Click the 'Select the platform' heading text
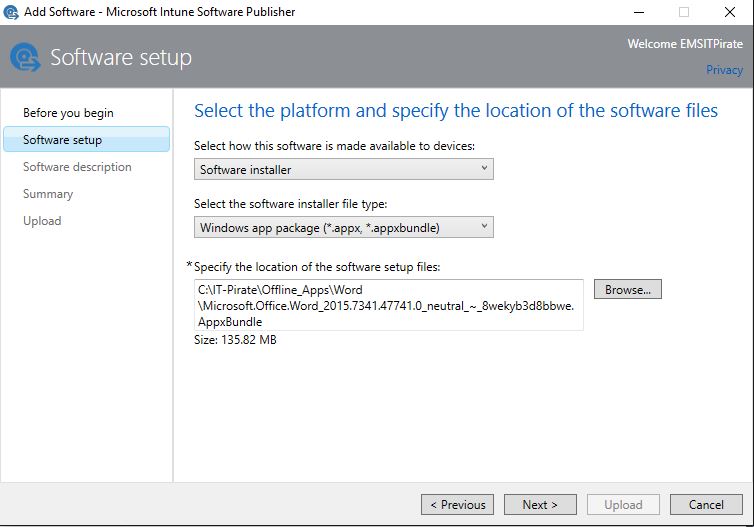The height and width of the screenshot is (527, 754). (456, 111)
